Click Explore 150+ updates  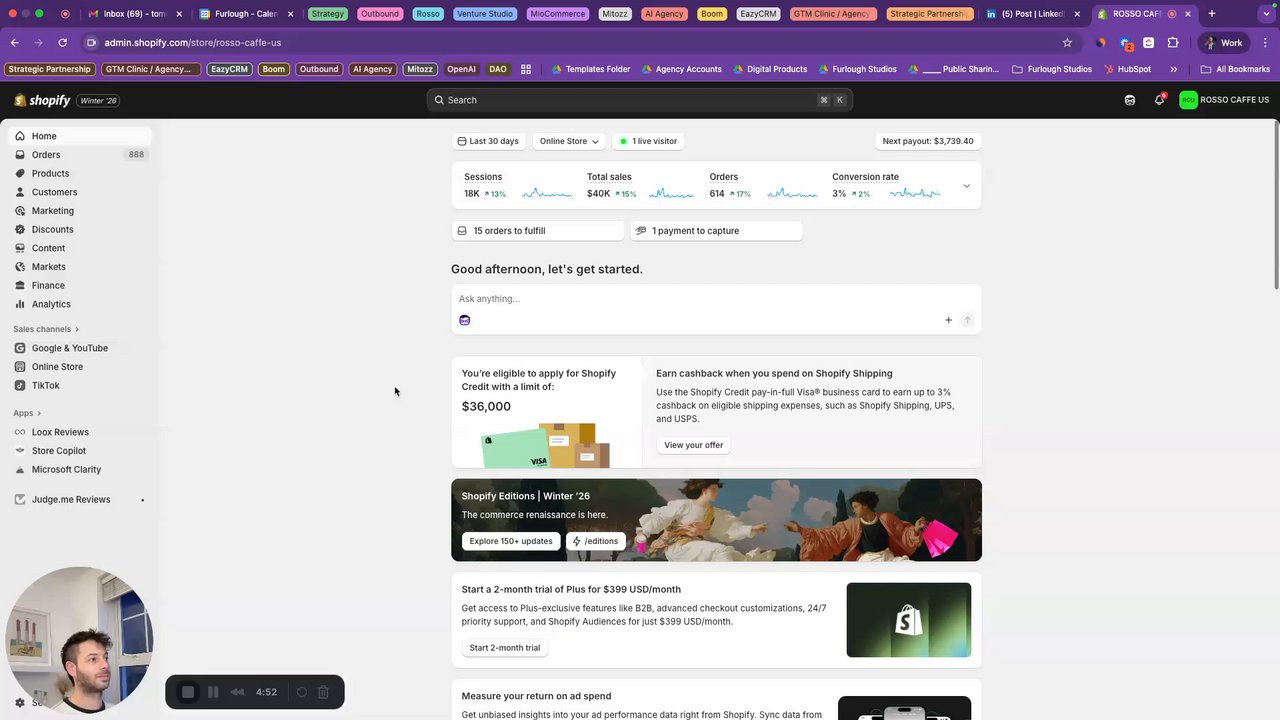511,541
